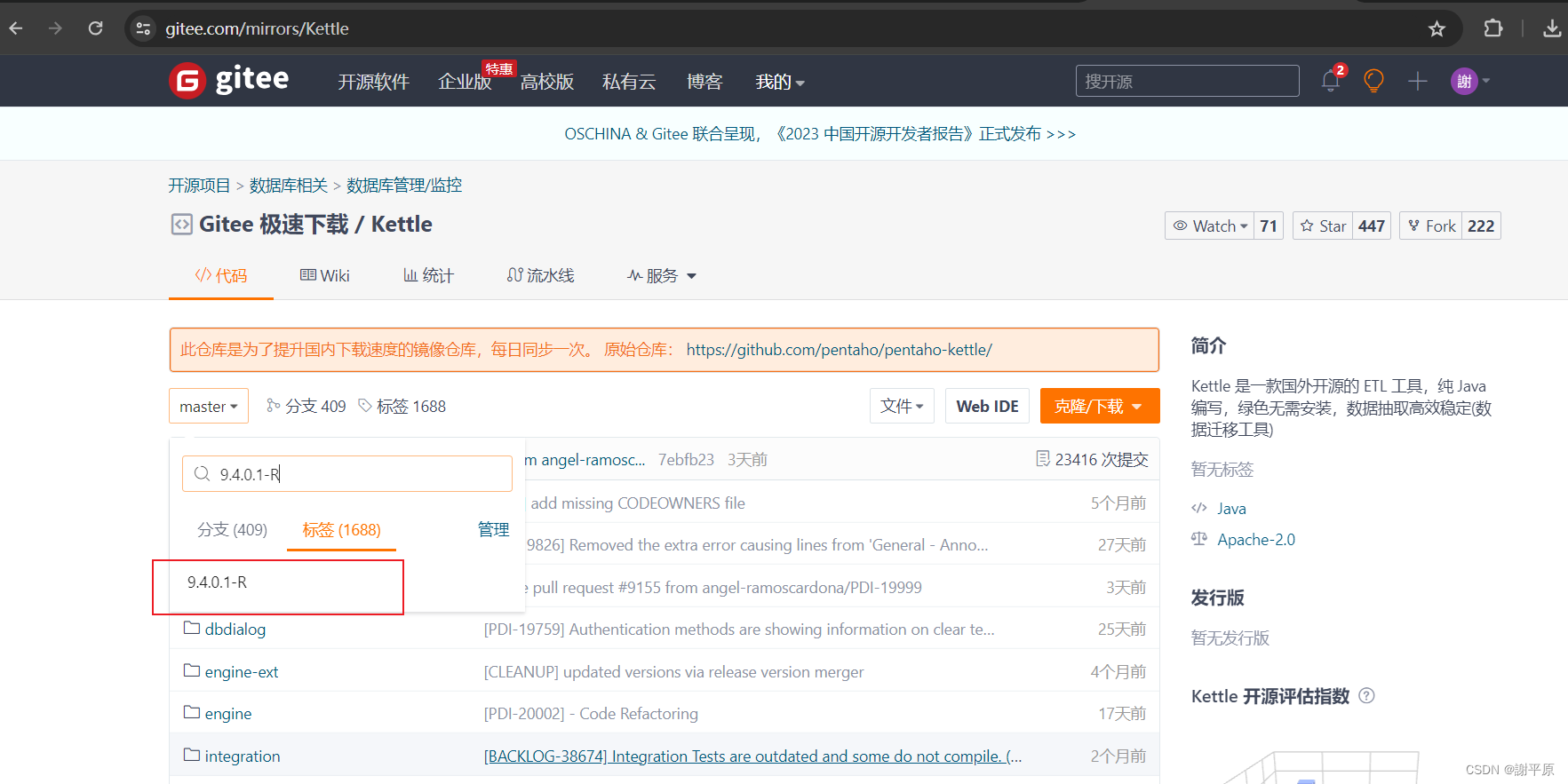This screenshot has width=1568, height=784.
Task: Open 标签 1688 tags link
Action: (402, 406)
